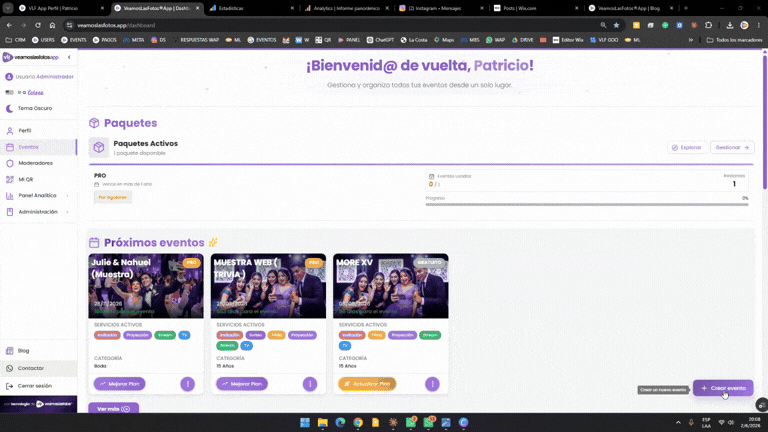Open the USERS bookmark
Viewport: 768px width, 432px height.
pyautogui.click(x=44, y=40)
